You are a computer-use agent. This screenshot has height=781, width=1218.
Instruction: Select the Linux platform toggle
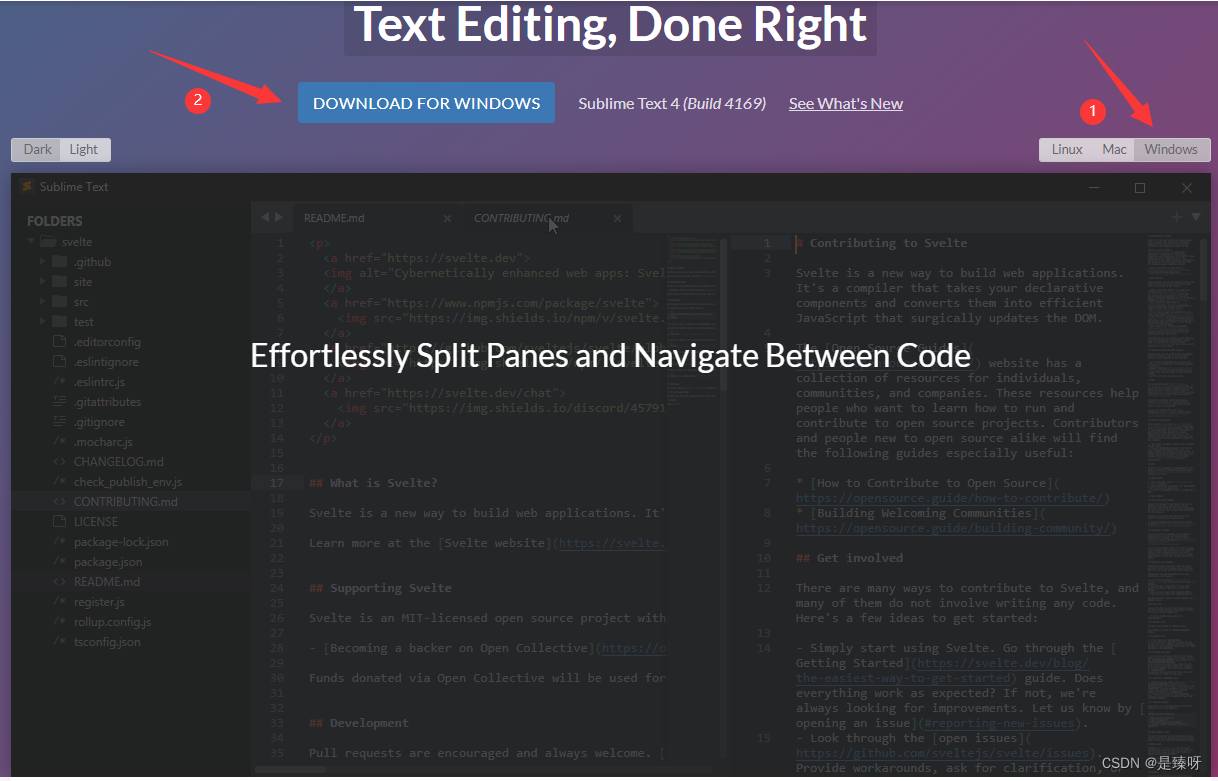(x=1067, y=149)
